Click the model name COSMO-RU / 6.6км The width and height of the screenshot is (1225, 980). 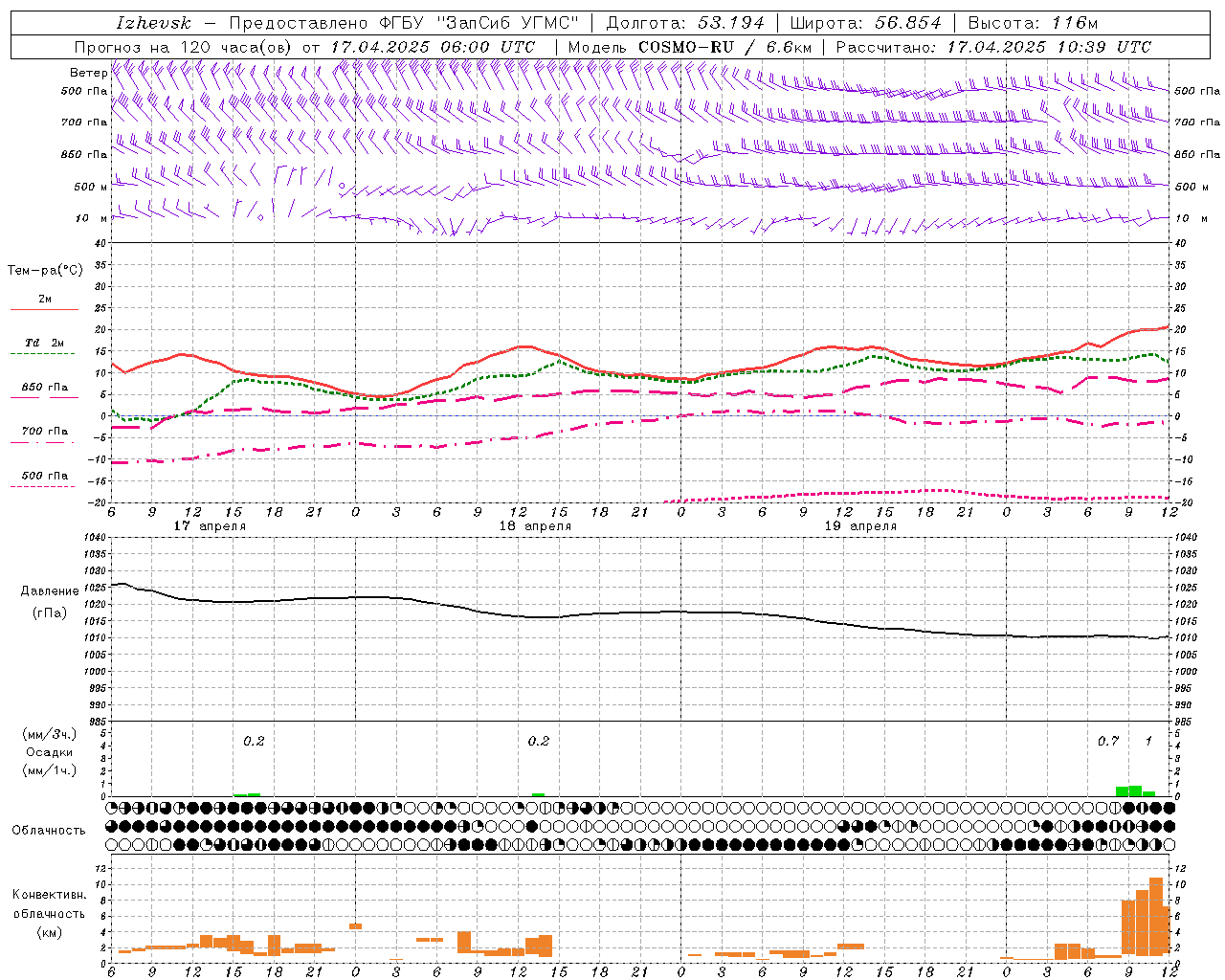click(x=724, y=46)
